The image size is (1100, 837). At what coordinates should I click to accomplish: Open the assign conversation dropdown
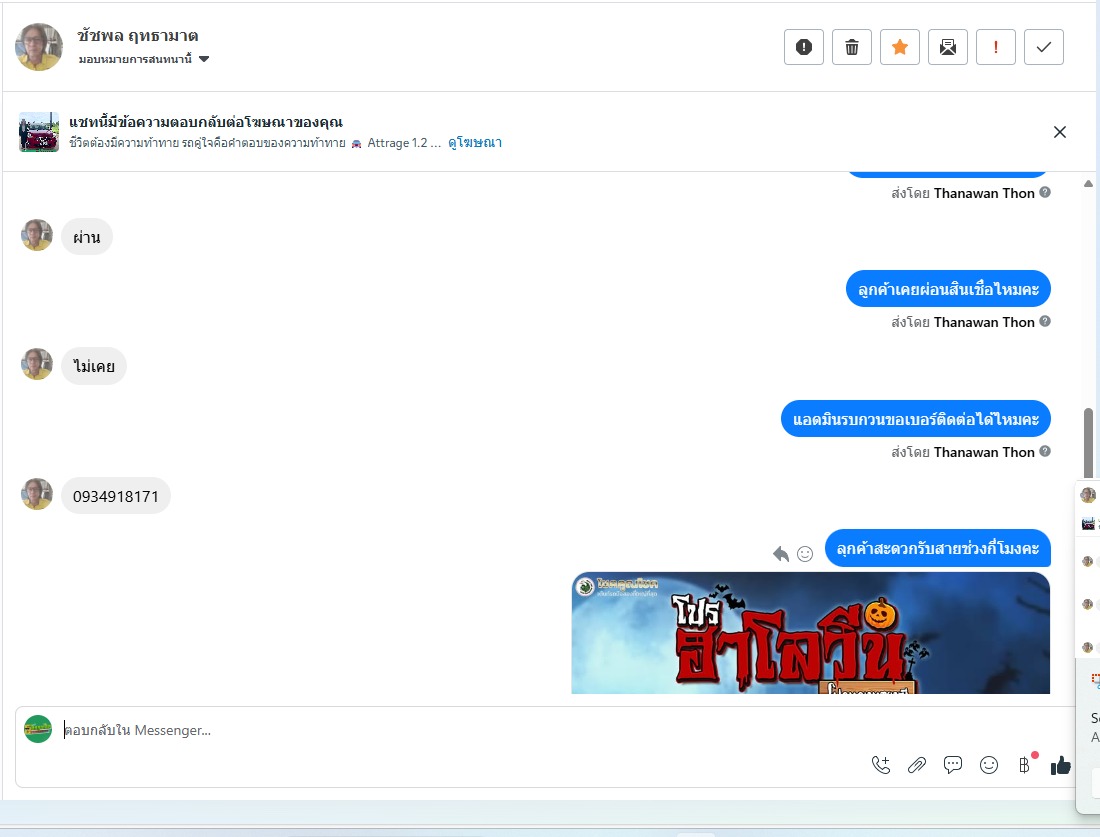pyautogui.click(x=144, y=59)
